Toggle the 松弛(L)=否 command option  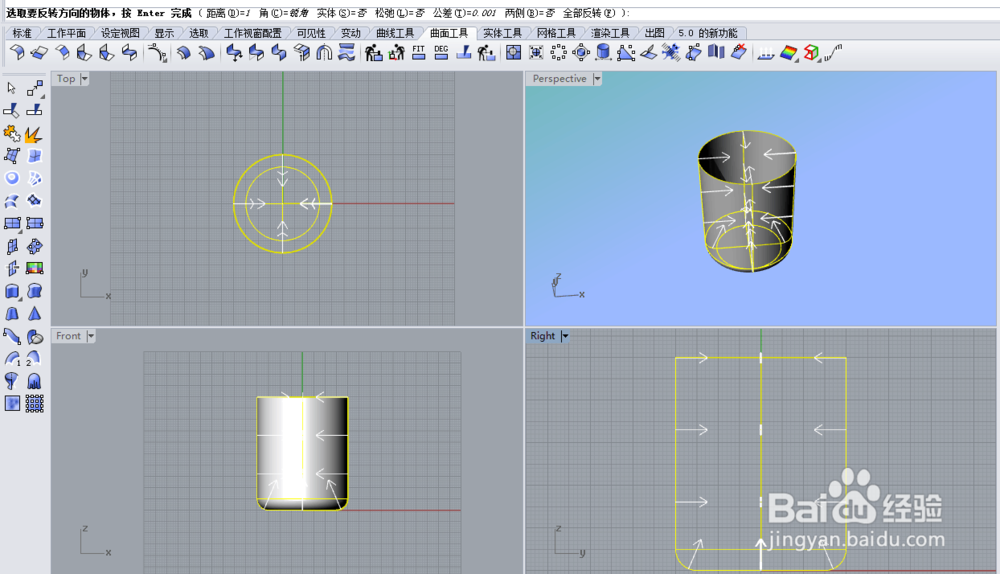click(x=400, y=13)
